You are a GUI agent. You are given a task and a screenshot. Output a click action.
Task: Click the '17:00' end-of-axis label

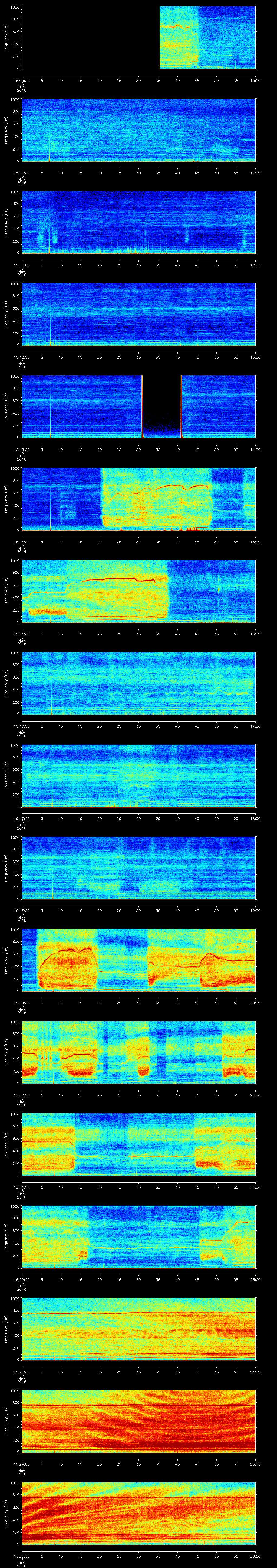click(x=256, y=726)
